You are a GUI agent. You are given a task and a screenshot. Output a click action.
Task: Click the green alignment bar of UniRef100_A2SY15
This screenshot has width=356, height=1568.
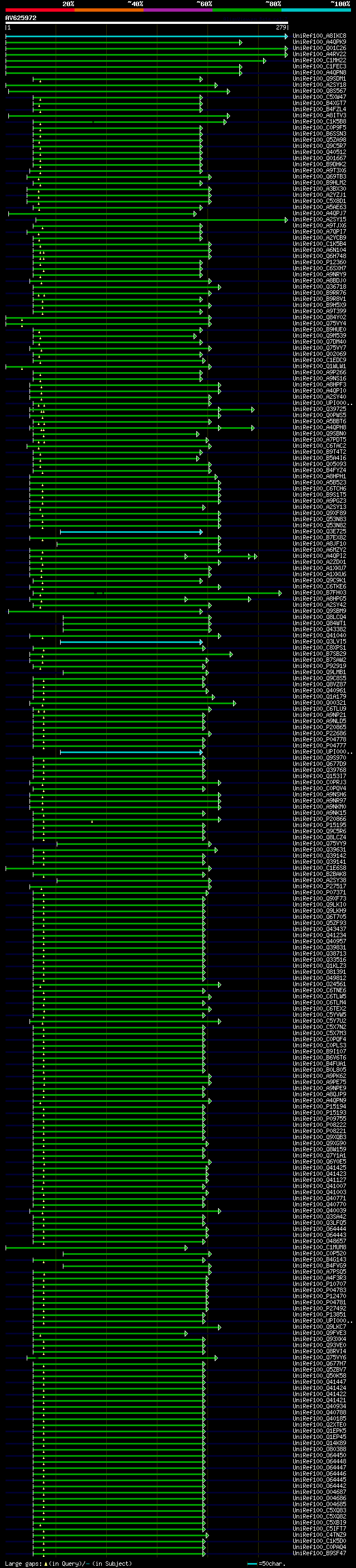(x=161, y=220)
